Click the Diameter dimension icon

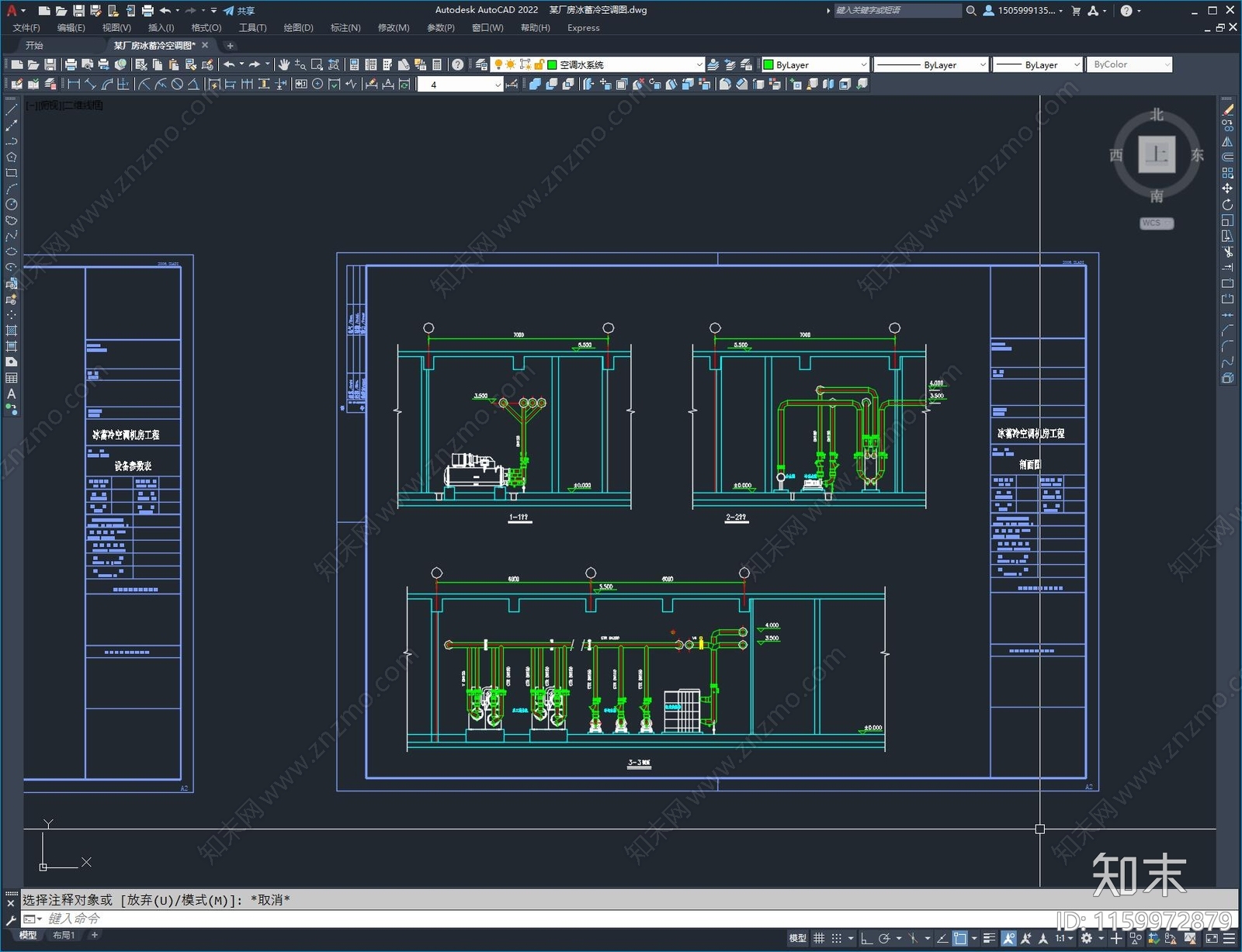click(177, 84)
